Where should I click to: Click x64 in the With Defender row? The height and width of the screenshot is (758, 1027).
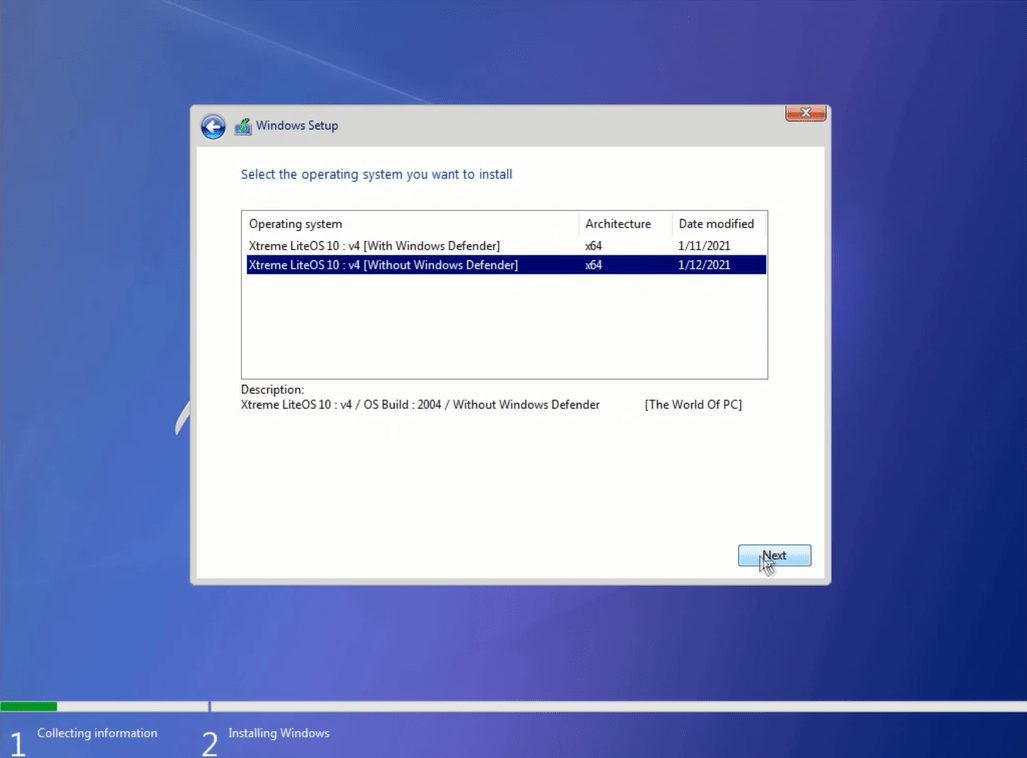(x=593, y=246)
